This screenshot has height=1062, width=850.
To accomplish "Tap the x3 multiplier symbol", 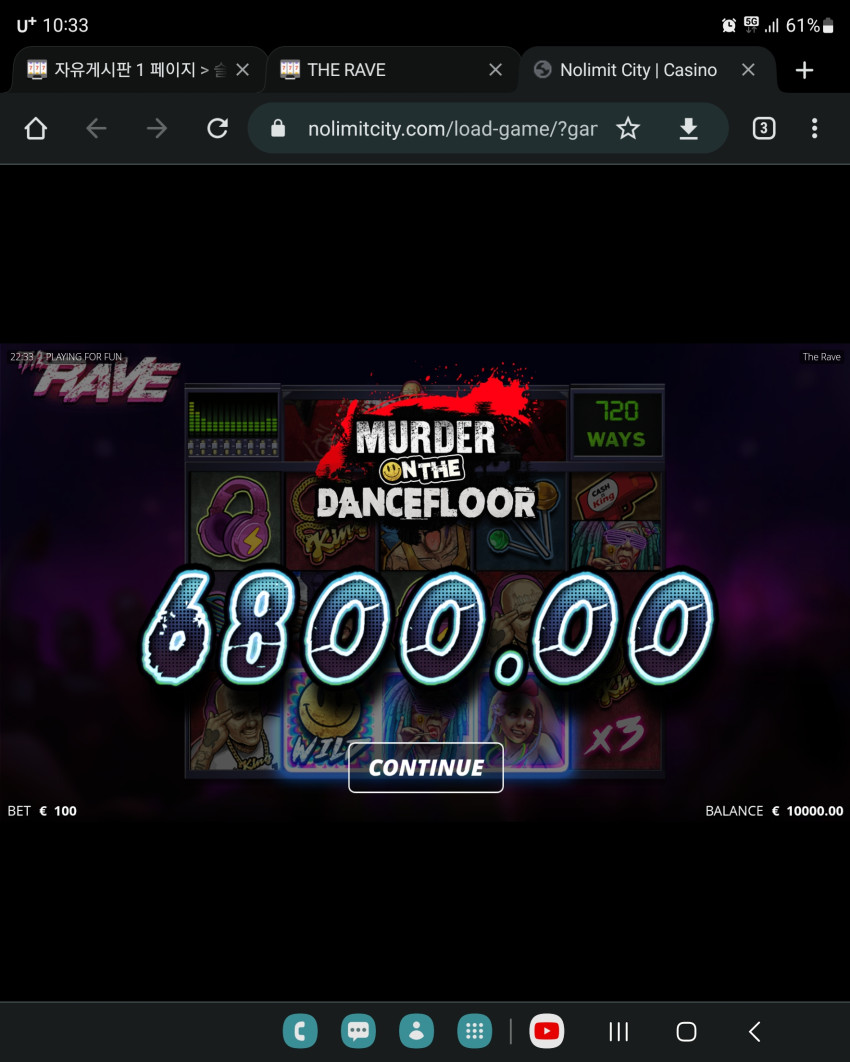I will (615, 734).
